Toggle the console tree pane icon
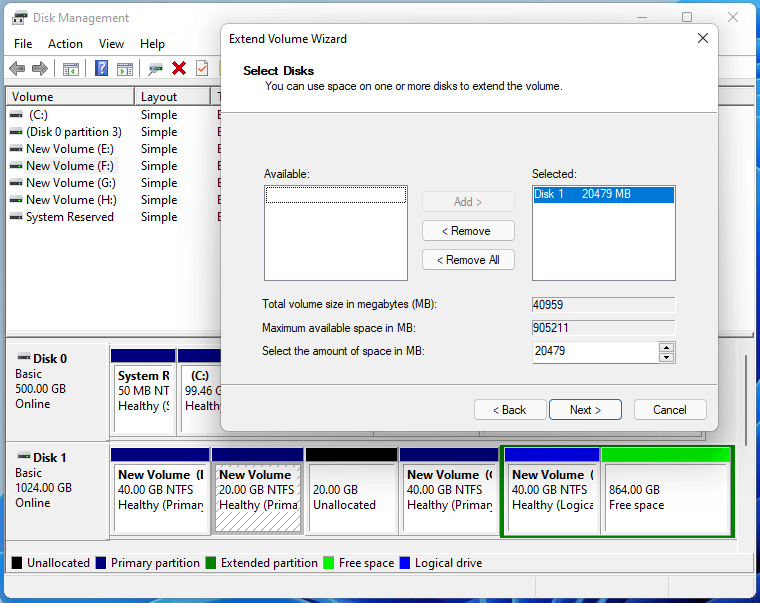The height and width of the screenshot is (603, 760). point(71,69)
